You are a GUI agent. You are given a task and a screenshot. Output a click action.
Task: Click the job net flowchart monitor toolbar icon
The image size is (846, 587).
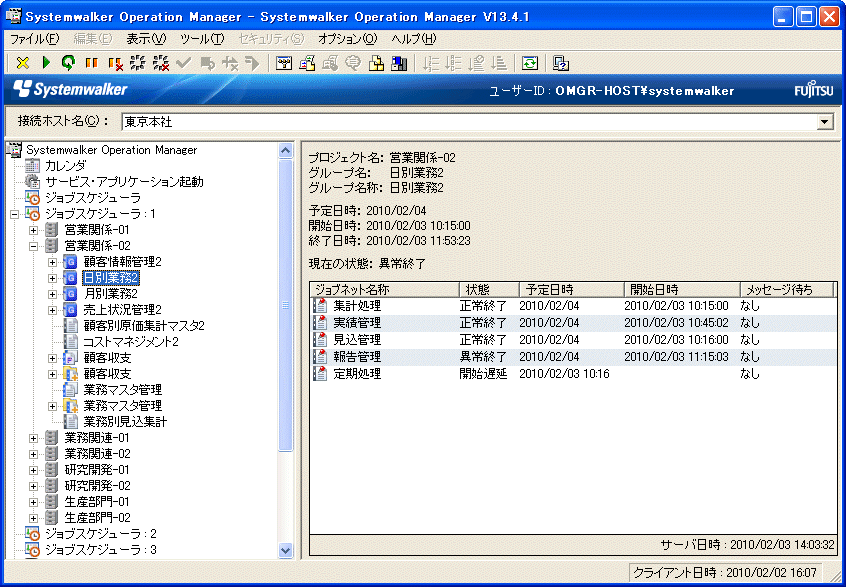click(x=284, y=64)
